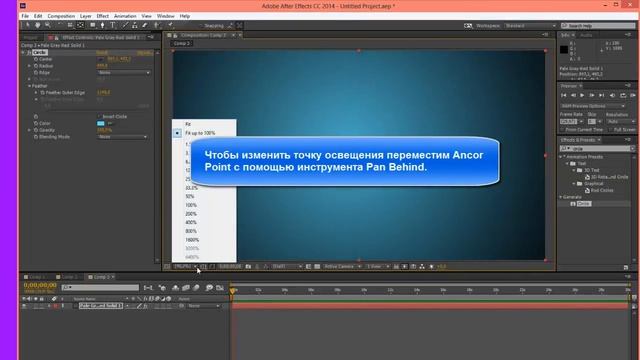The height and width of the screenshot is (360, 640).
Task: Toggle loop option in Preview panel
Action: click(x=623, y=96)
